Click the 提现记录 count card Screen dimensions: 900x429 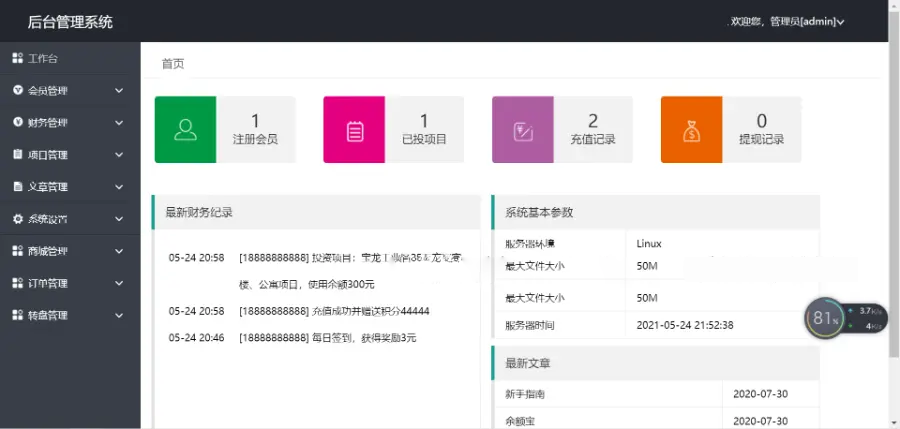[x=731, y=129]
